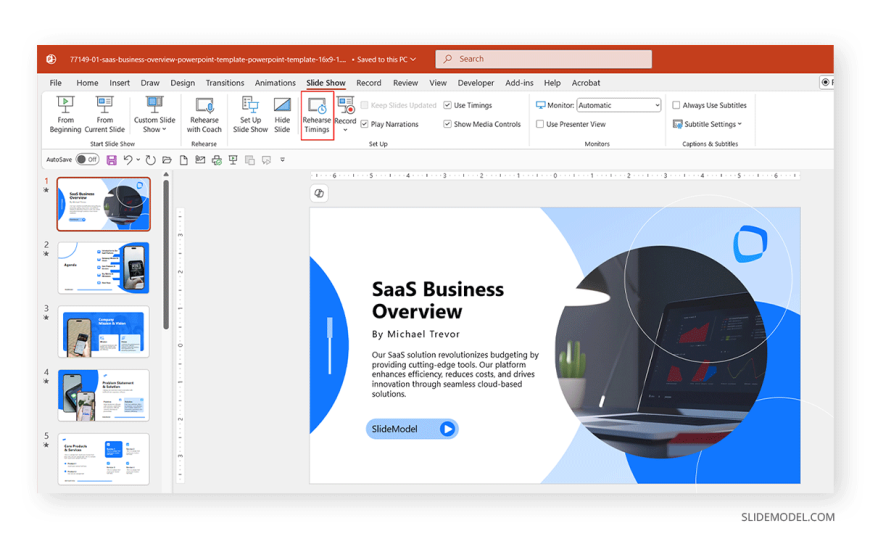Select slide 5 thumbnail
870x539 pixels.
click(x=104, y=459)
